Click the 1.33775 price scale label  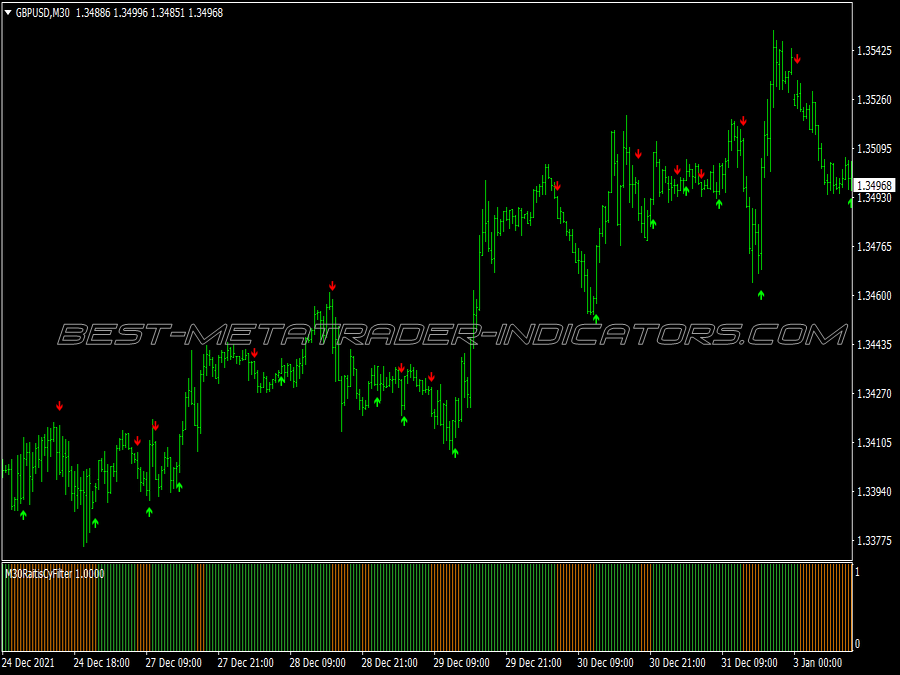pyautogui.click(x=874, y=541)
